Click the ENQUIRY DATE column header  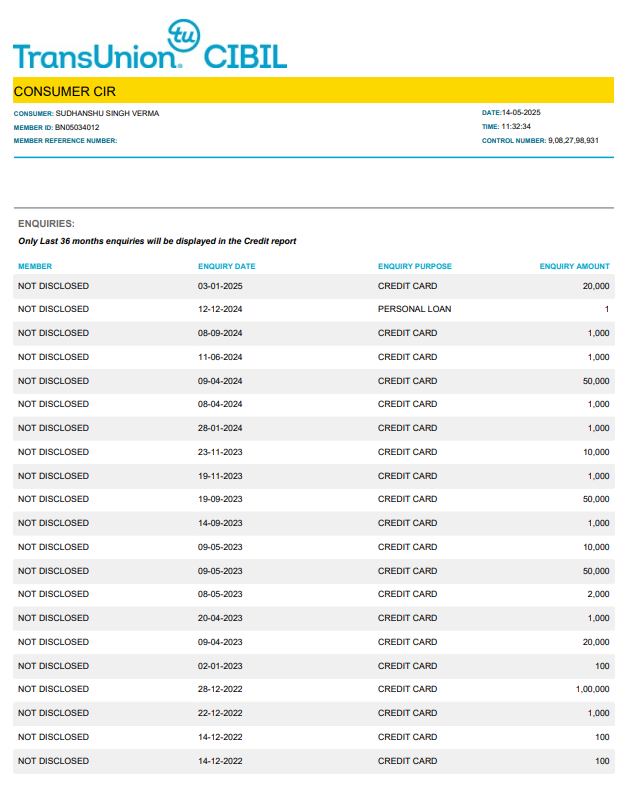point(227,266)
